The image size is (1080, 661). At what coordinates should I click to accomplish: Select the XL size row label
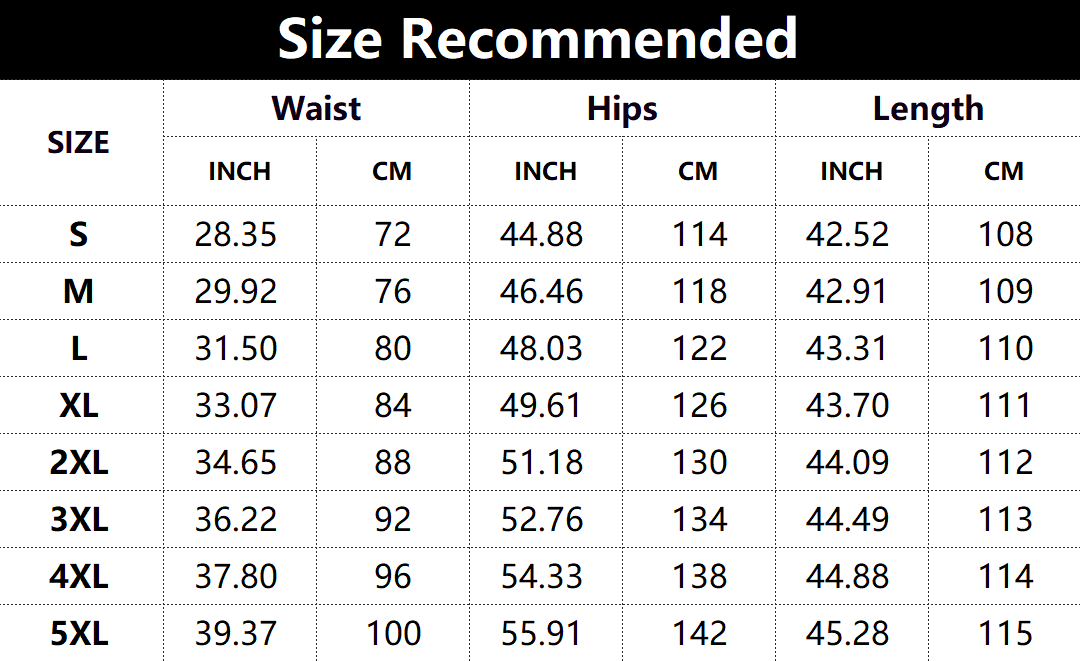pos(78,405)
